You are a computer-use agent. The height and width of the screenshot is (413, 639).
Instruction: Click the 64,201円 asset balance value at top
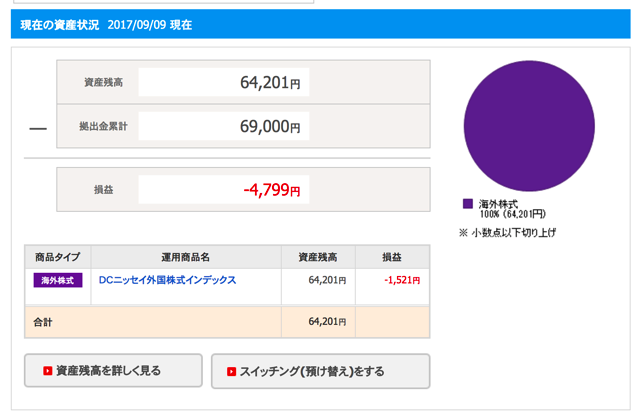[x=270, y=82]
